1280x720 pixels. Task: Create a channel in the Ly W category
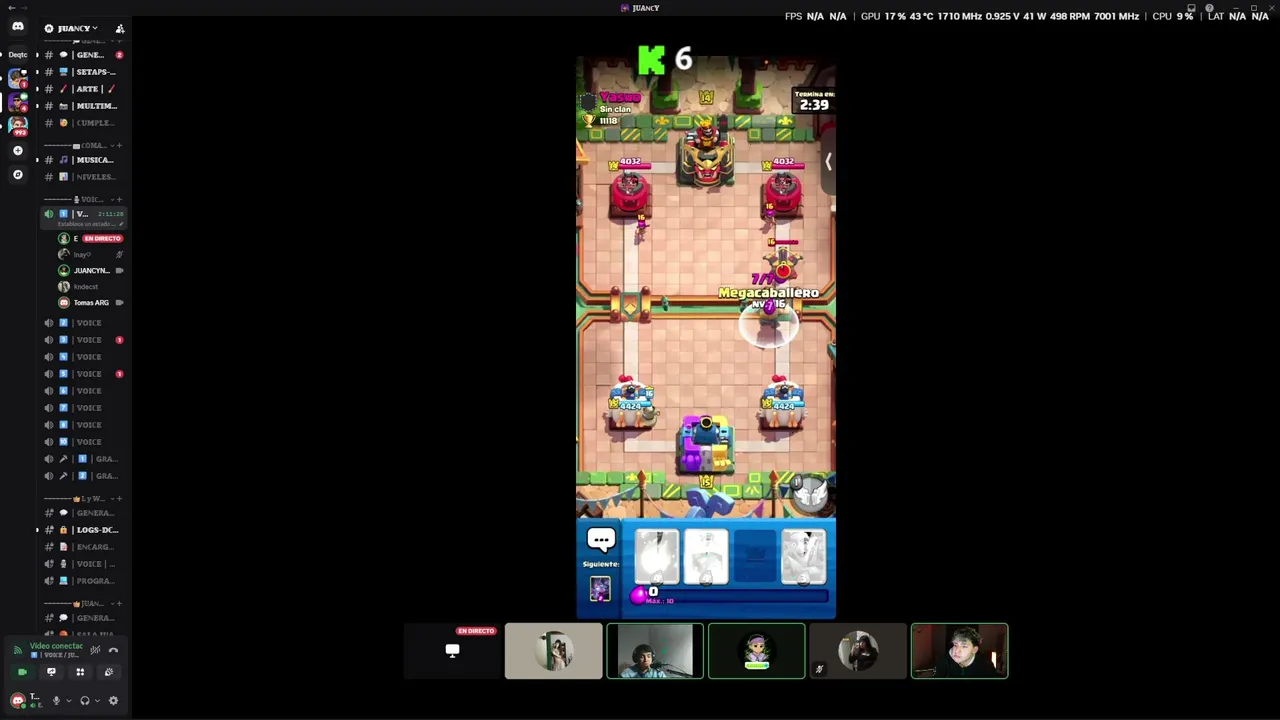coord(119,498)
